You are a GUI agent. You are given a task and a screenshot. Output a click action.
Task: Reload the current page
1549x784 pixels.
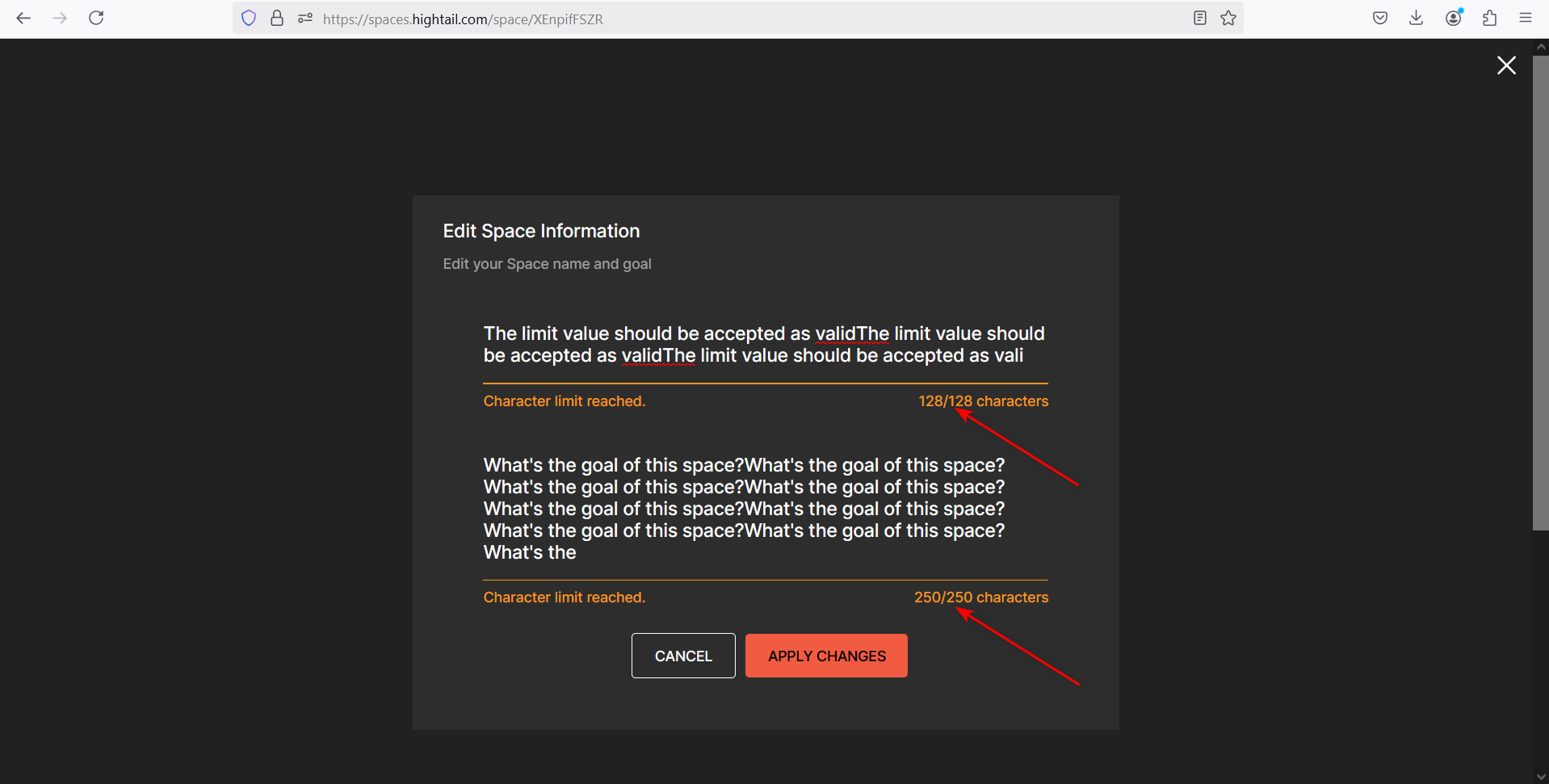(96, 18)
